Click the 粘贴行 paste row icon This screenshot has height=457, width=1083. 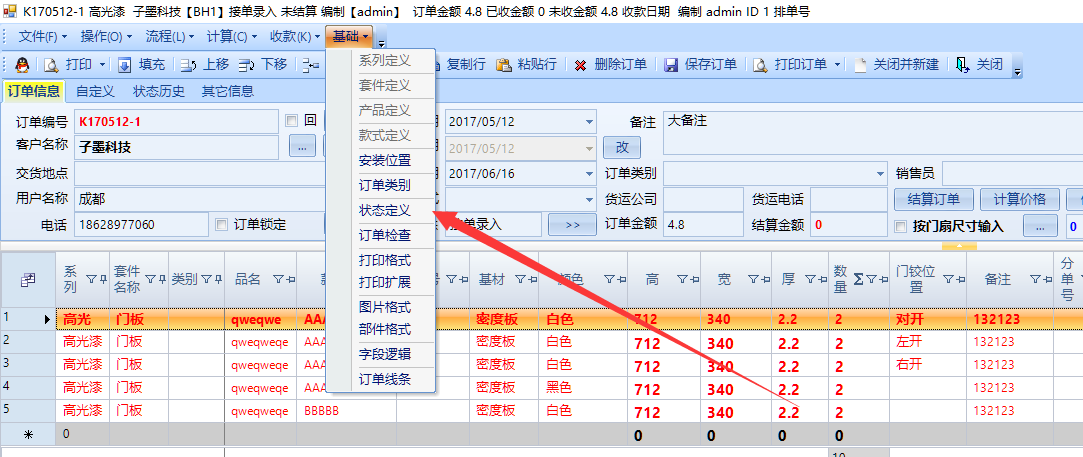[504, 65]
